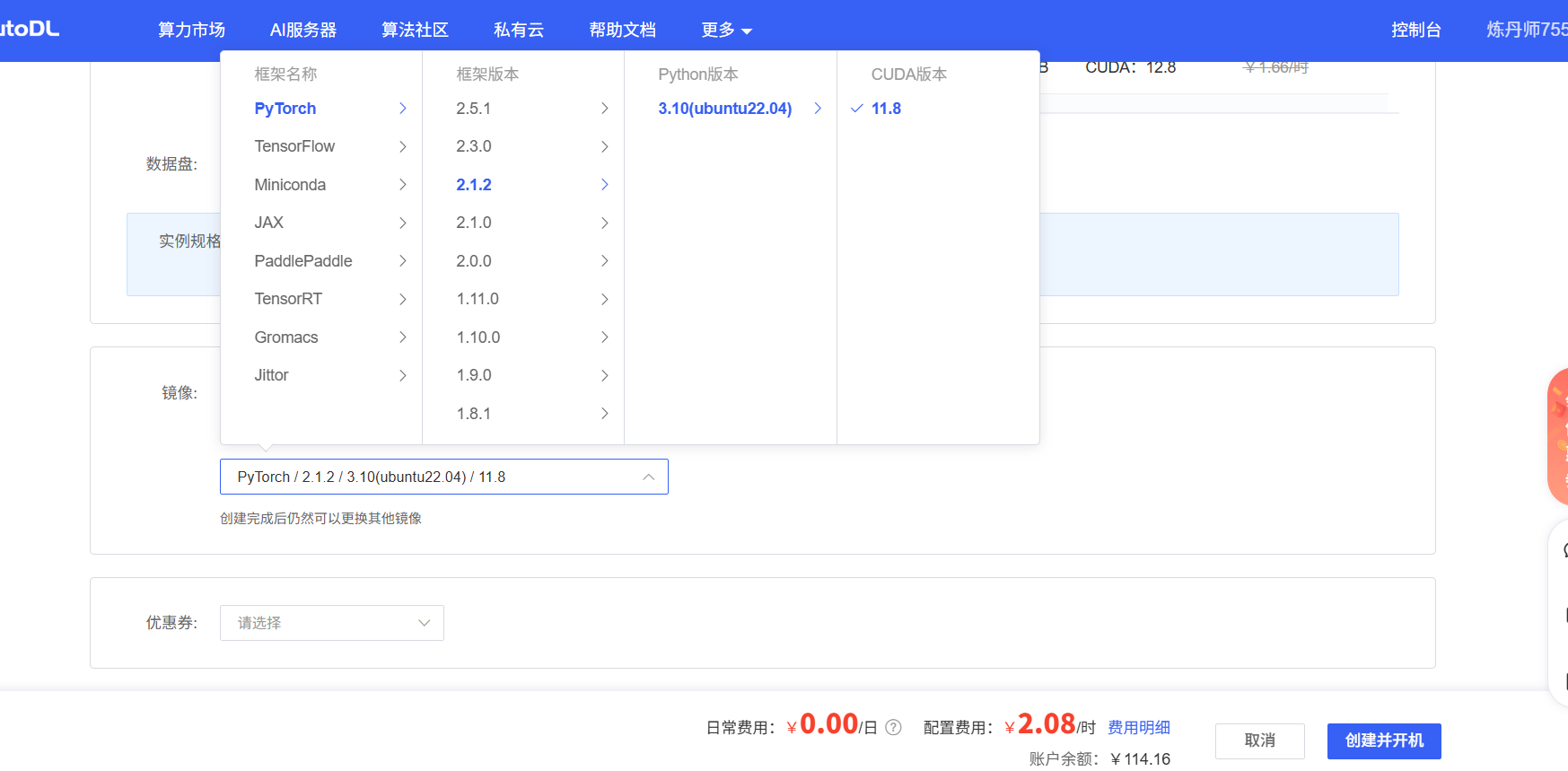Expand JAX chevron arrow

403,223
